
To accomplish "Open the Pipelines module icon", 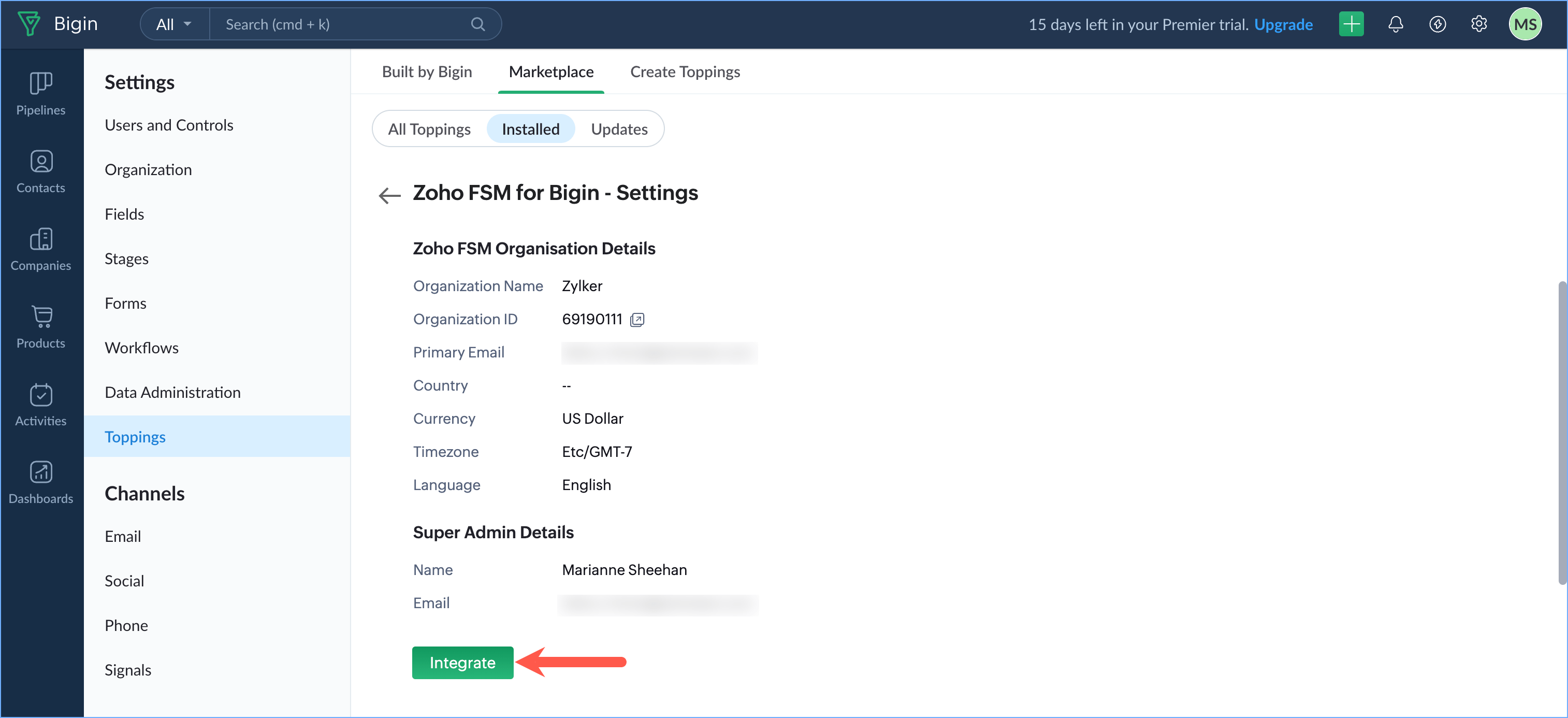I will [x=41, y=84].
